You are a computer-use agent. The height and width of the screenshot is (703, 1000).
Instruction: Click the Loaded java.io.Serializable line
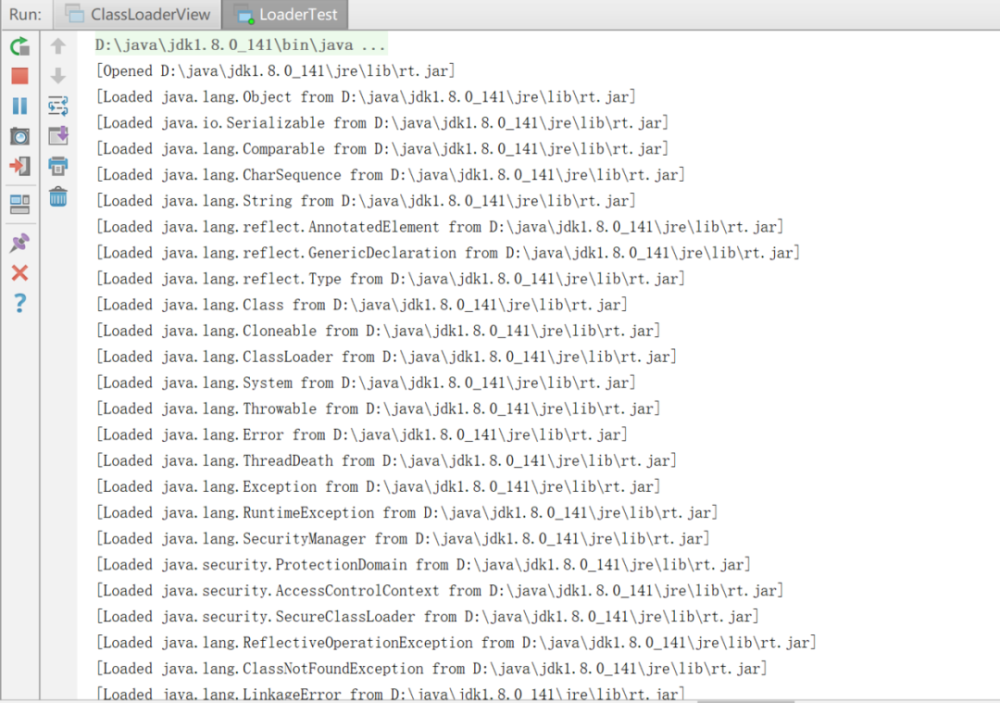tap(382, 122)
